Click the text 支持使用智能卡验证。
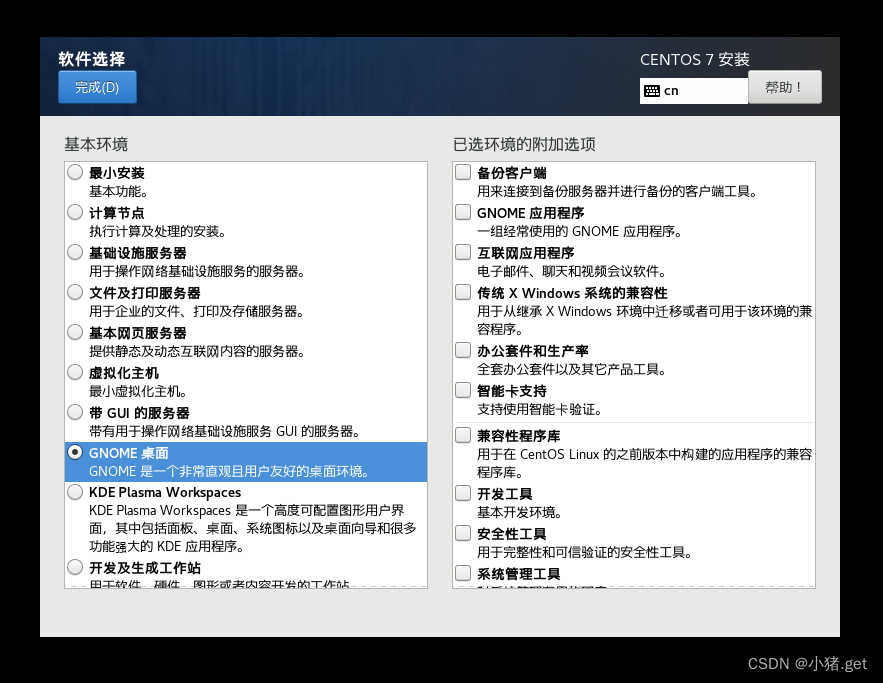The height and width of the screenshot is (683, 883). click(x=539, y=409)
